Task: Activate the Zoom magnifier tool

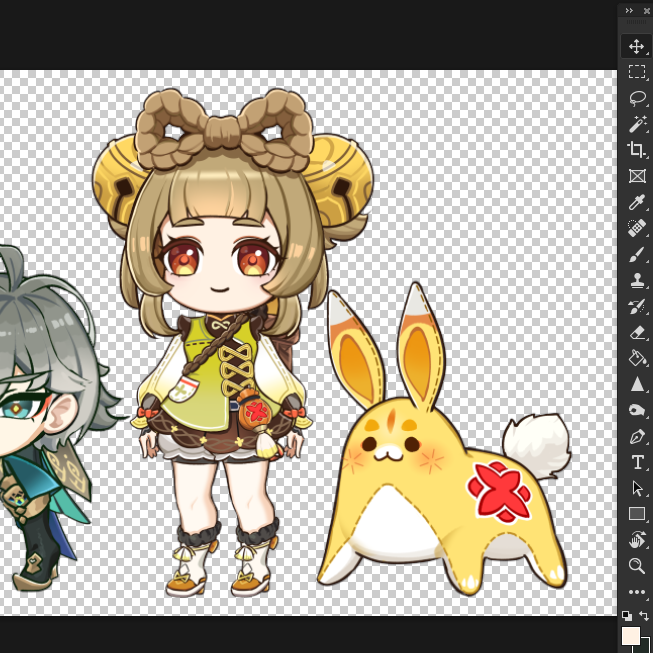Action: pyautogui.click(x=636, y=566)
